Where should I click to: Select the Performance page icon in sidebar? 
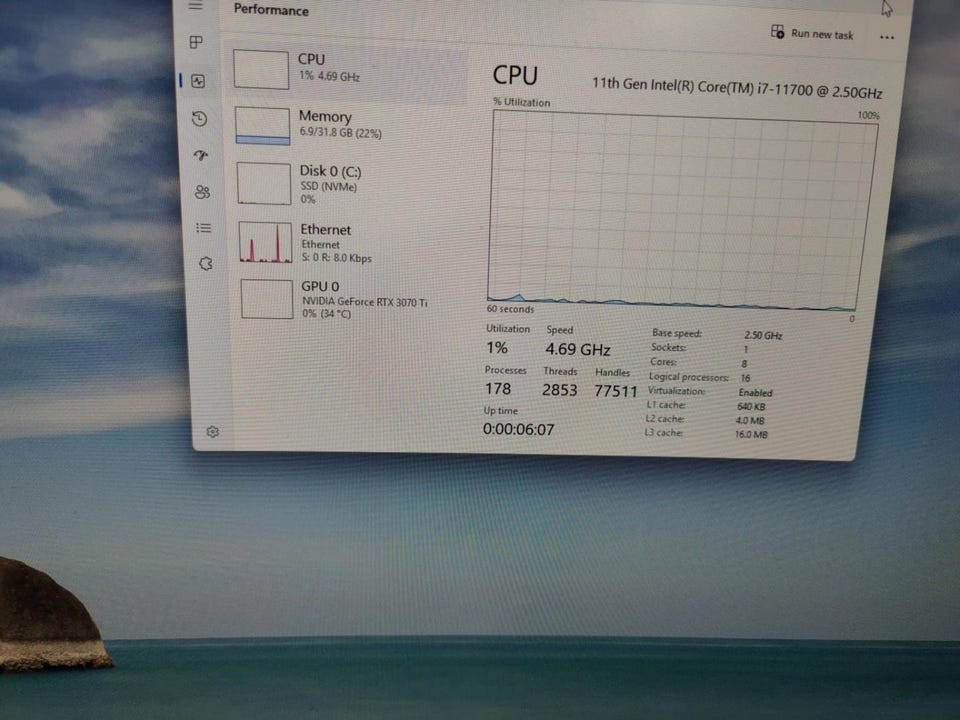click(x=198, y=81)
